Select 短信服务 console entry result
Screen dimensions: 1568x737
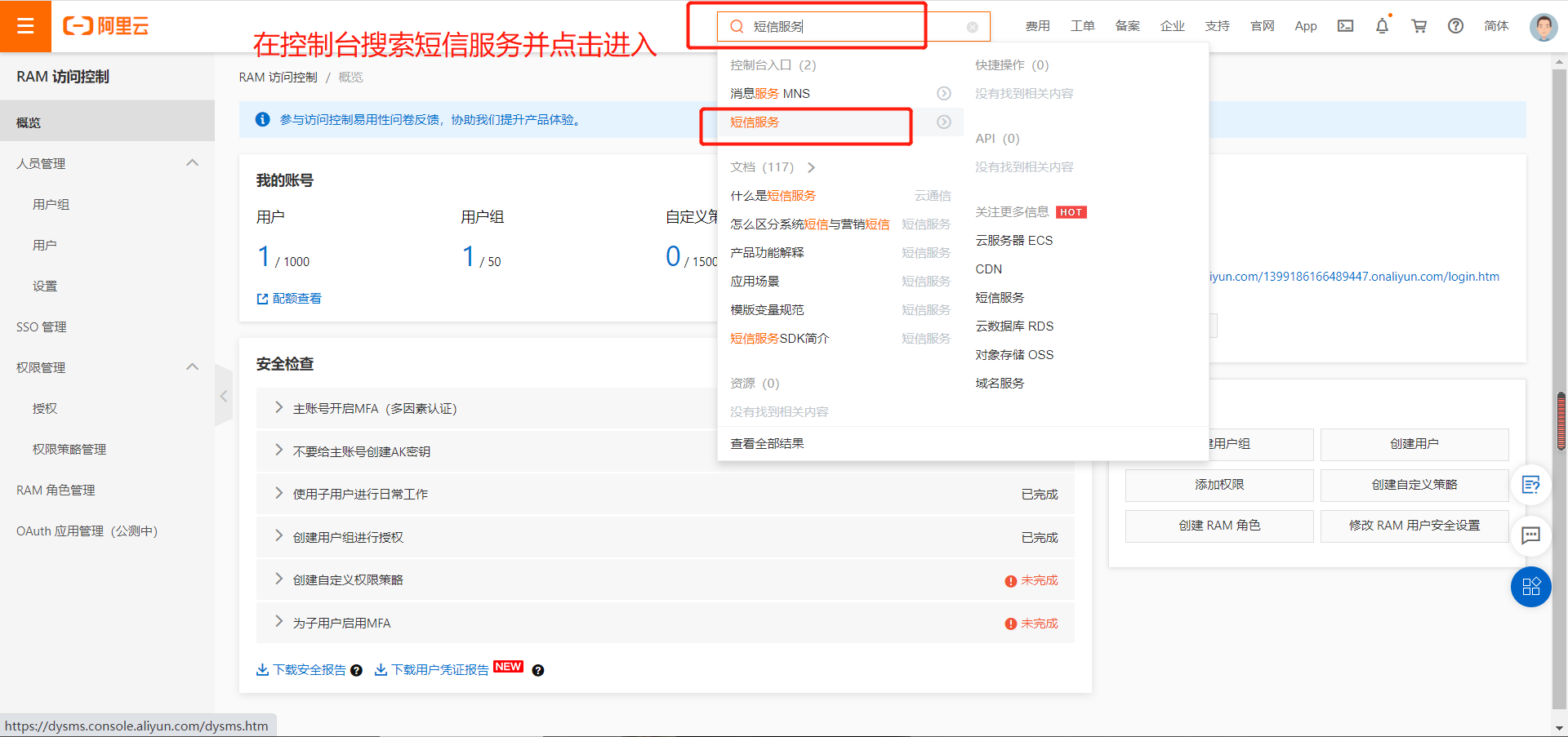pyautogui.click(x=755, y=122)
